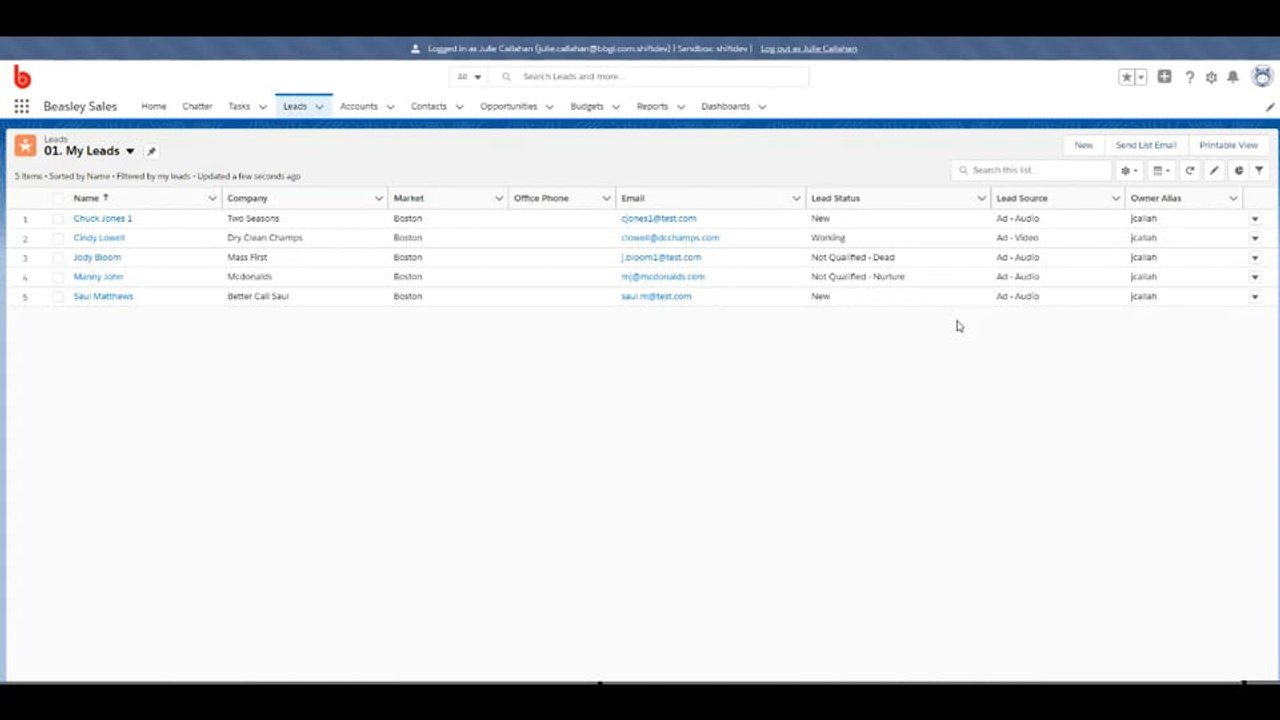Viewport: 1280px width, 720px height.
Task: Refresh the leads list
Action: pos(1190,171)
